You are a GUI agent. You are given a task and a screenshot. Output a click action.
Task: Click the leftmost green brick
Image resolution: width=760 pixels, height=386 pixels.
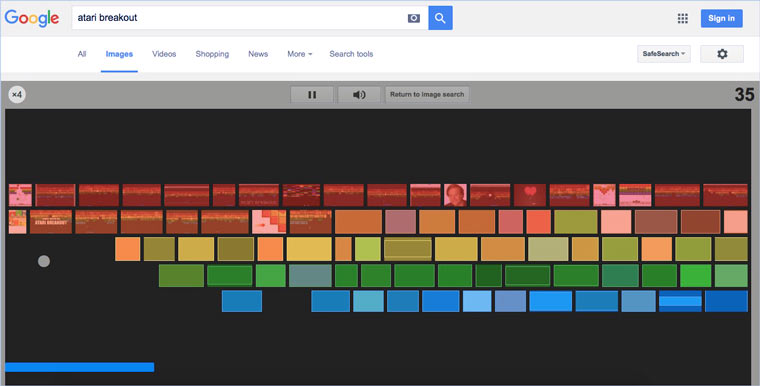tap(181, 275)
